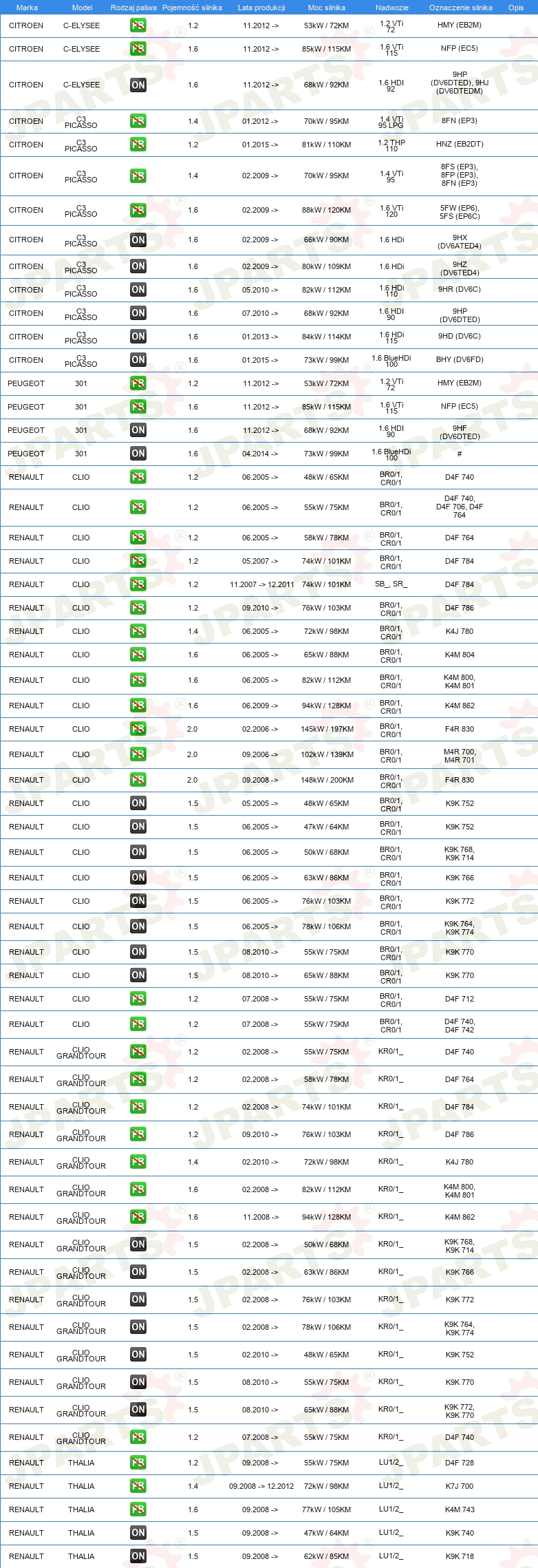Click petrol icon in C3 Picasso 88kW/120KM row
The image size is (538, 1568).
[138, 210]
